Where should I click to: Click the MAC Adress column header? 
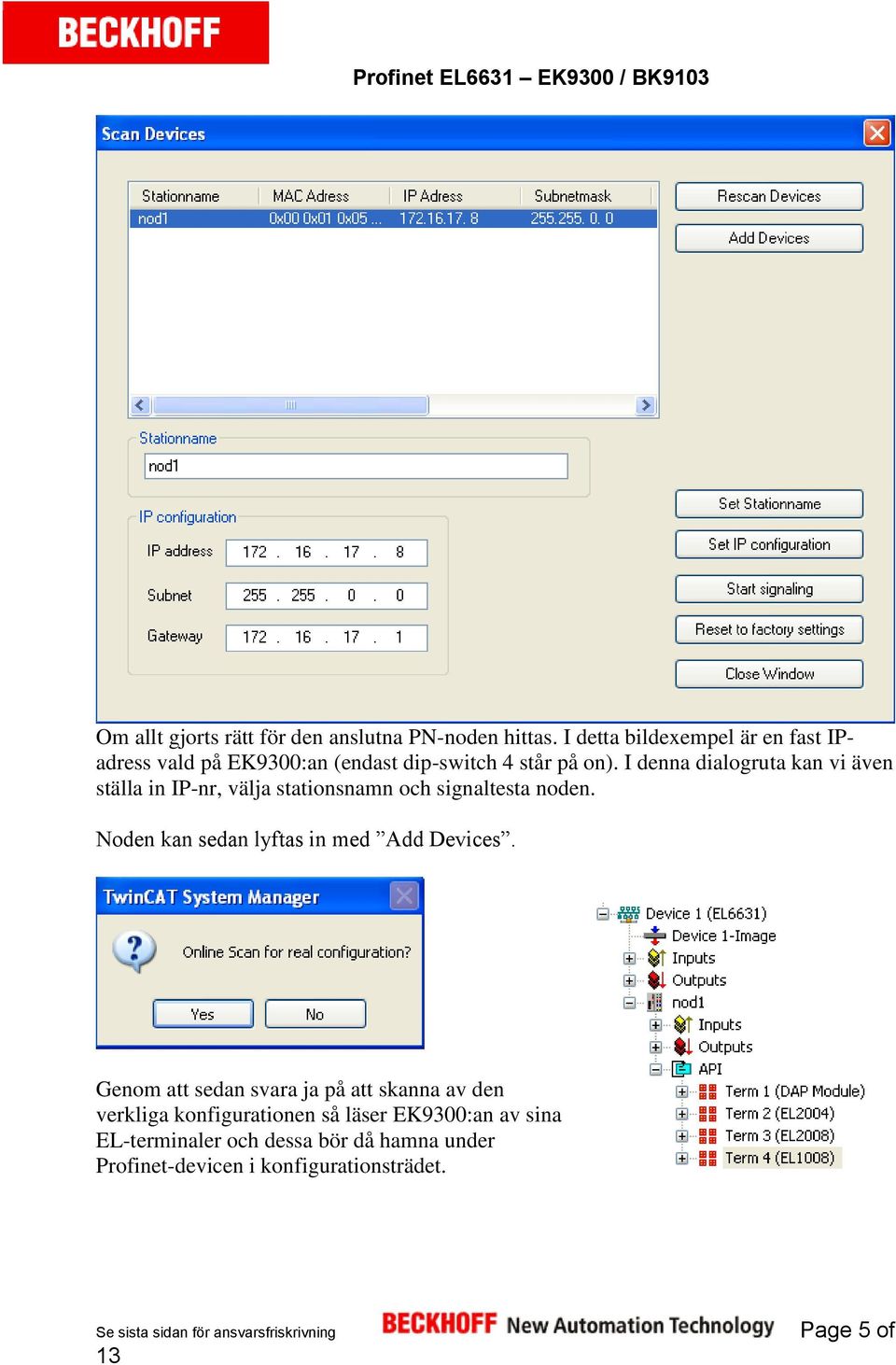(x=323, y=196)
